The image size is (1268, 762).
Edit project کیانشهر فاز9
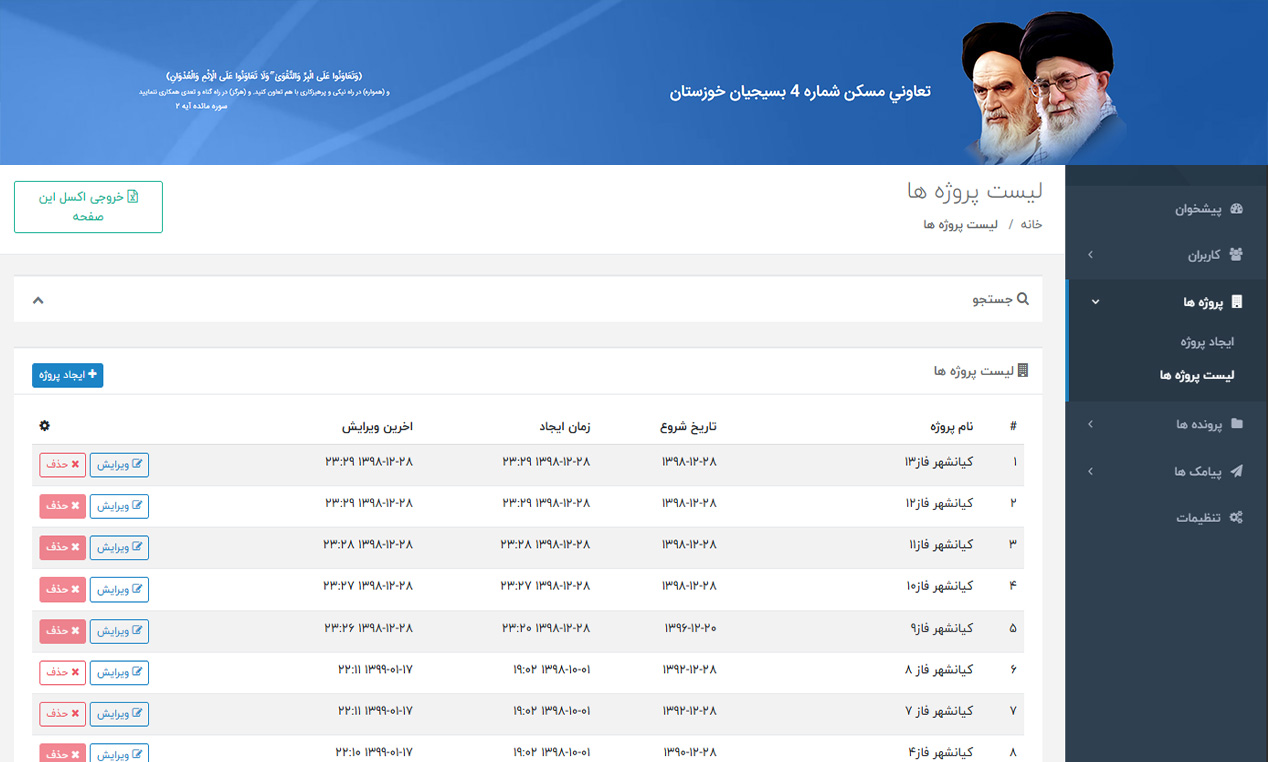point(120,631)
